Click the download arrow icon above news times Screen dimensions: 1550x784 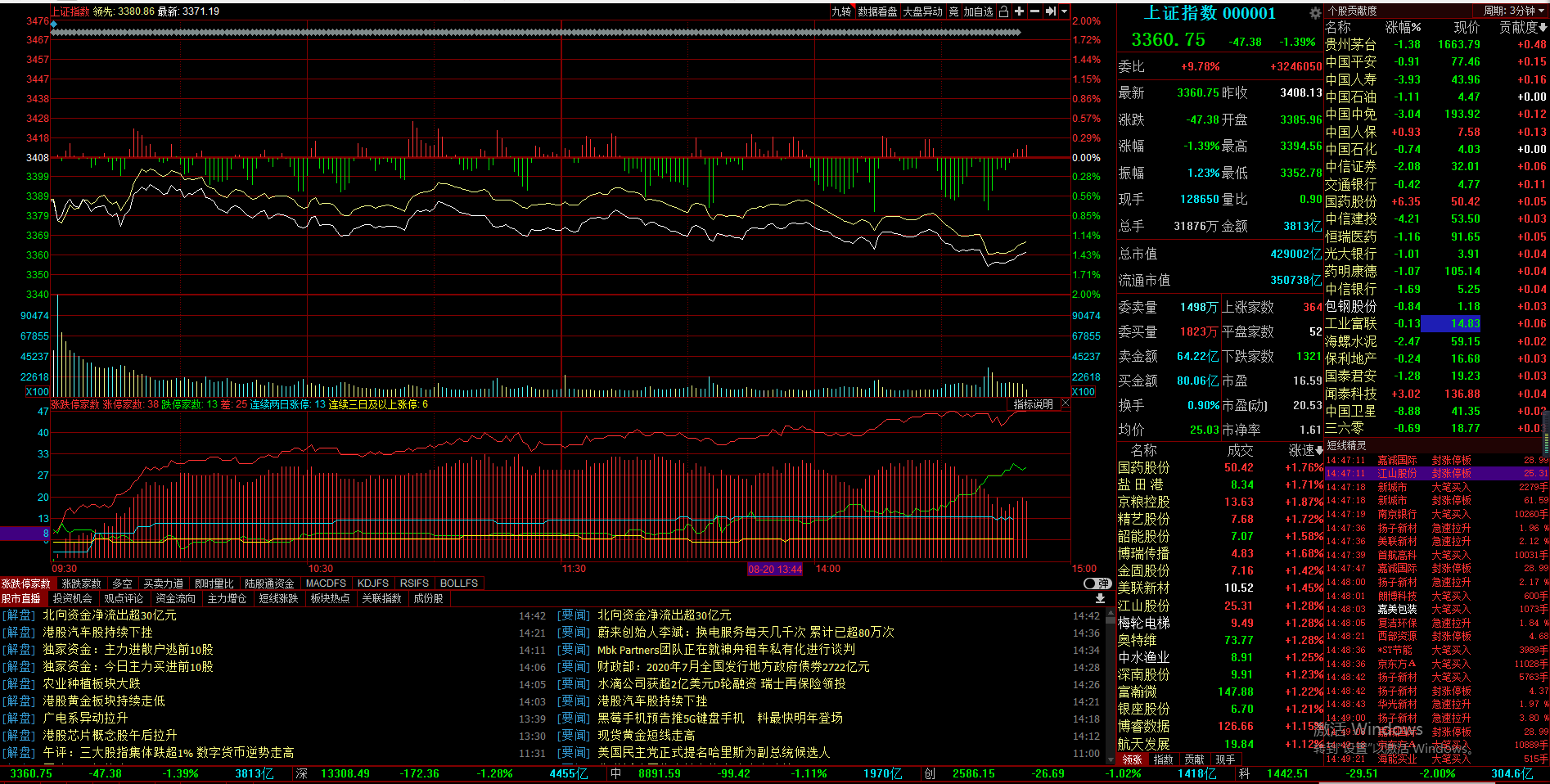pos(1100,599)
